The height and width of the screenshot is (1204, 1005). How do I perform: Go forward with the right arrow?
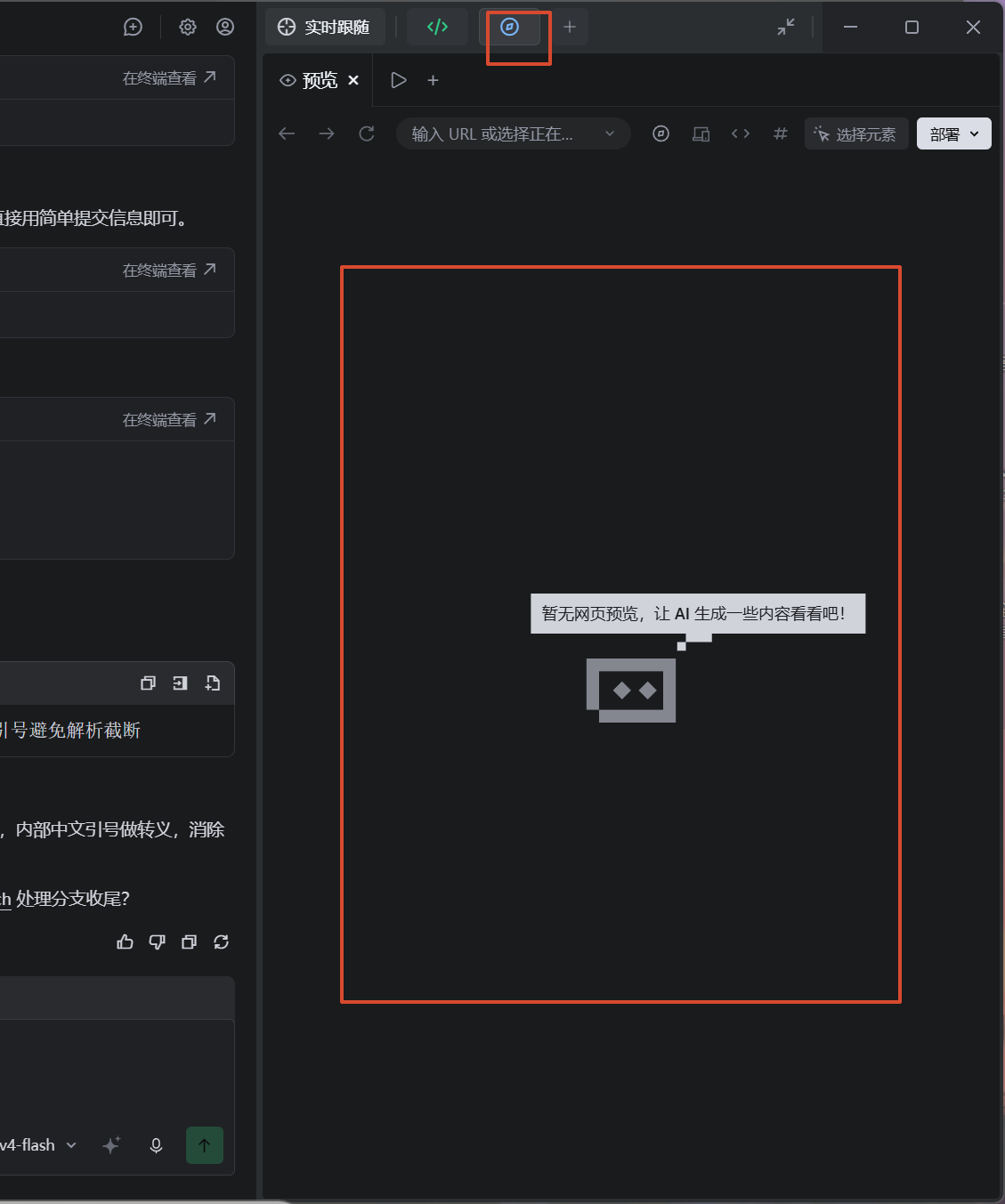327,133
